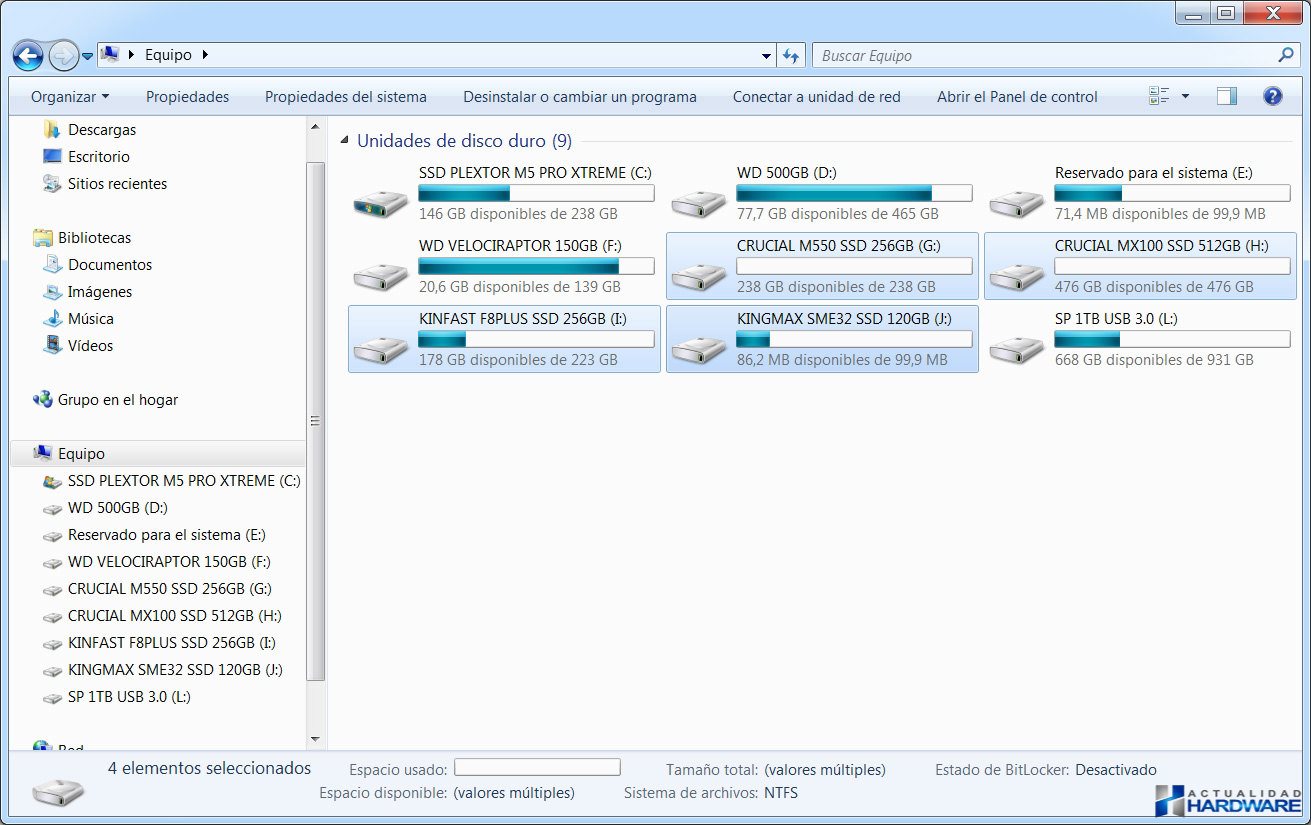This screenshot has width=1311, height=825.
Task: Click Conectar a unidad de red
Action: 816,97
